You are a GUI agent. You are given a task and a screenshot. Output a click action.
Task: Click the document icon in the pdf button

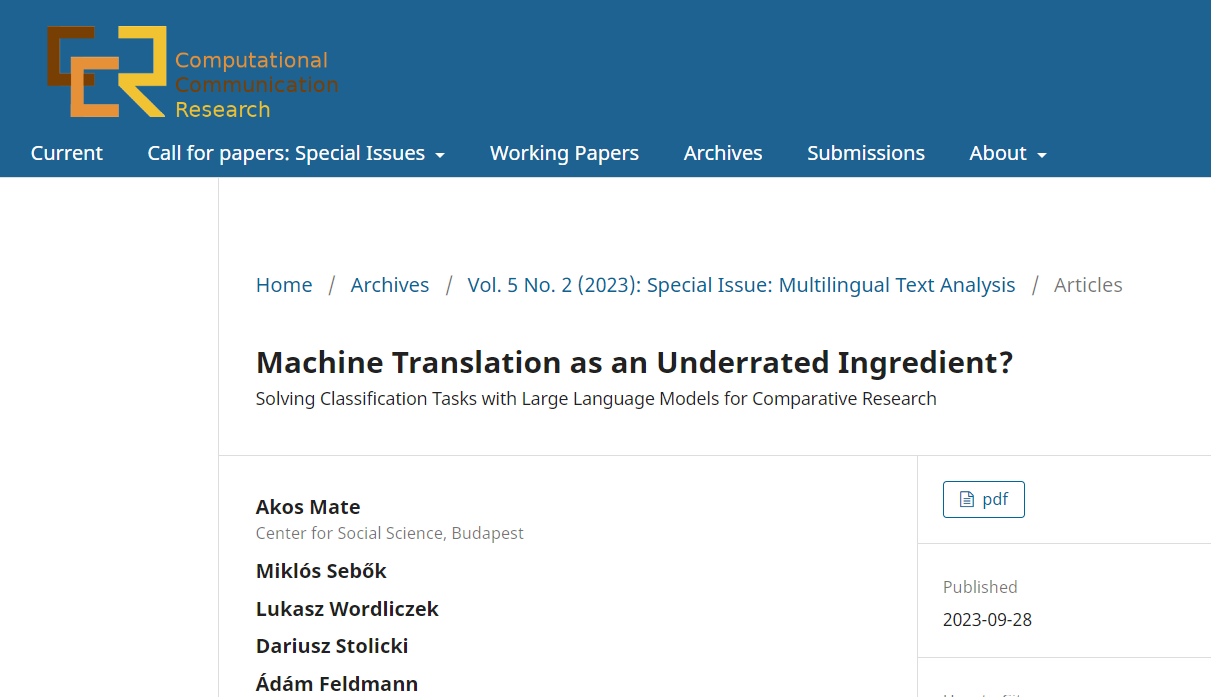point(966,500)
